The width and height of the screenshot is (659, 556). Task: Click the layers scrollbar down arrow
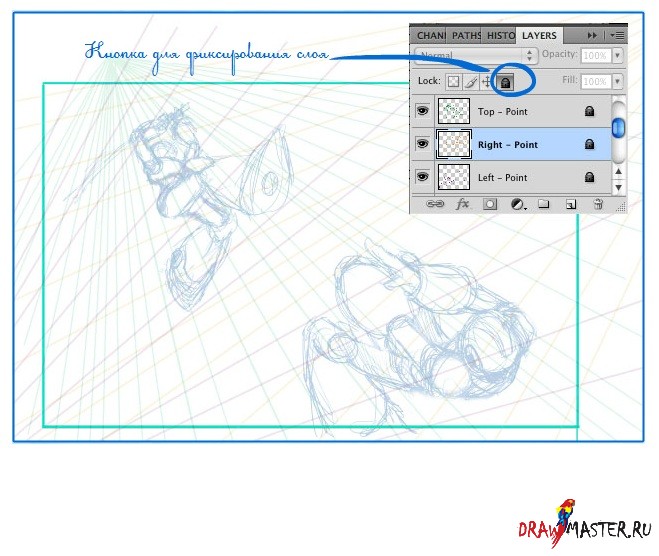pos(618,187)
